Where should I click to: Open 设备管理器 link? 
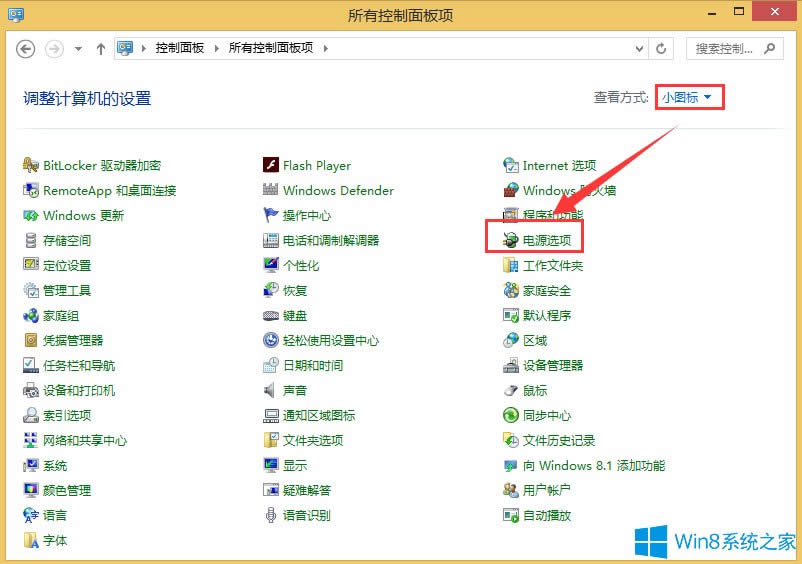click(553, 366)
